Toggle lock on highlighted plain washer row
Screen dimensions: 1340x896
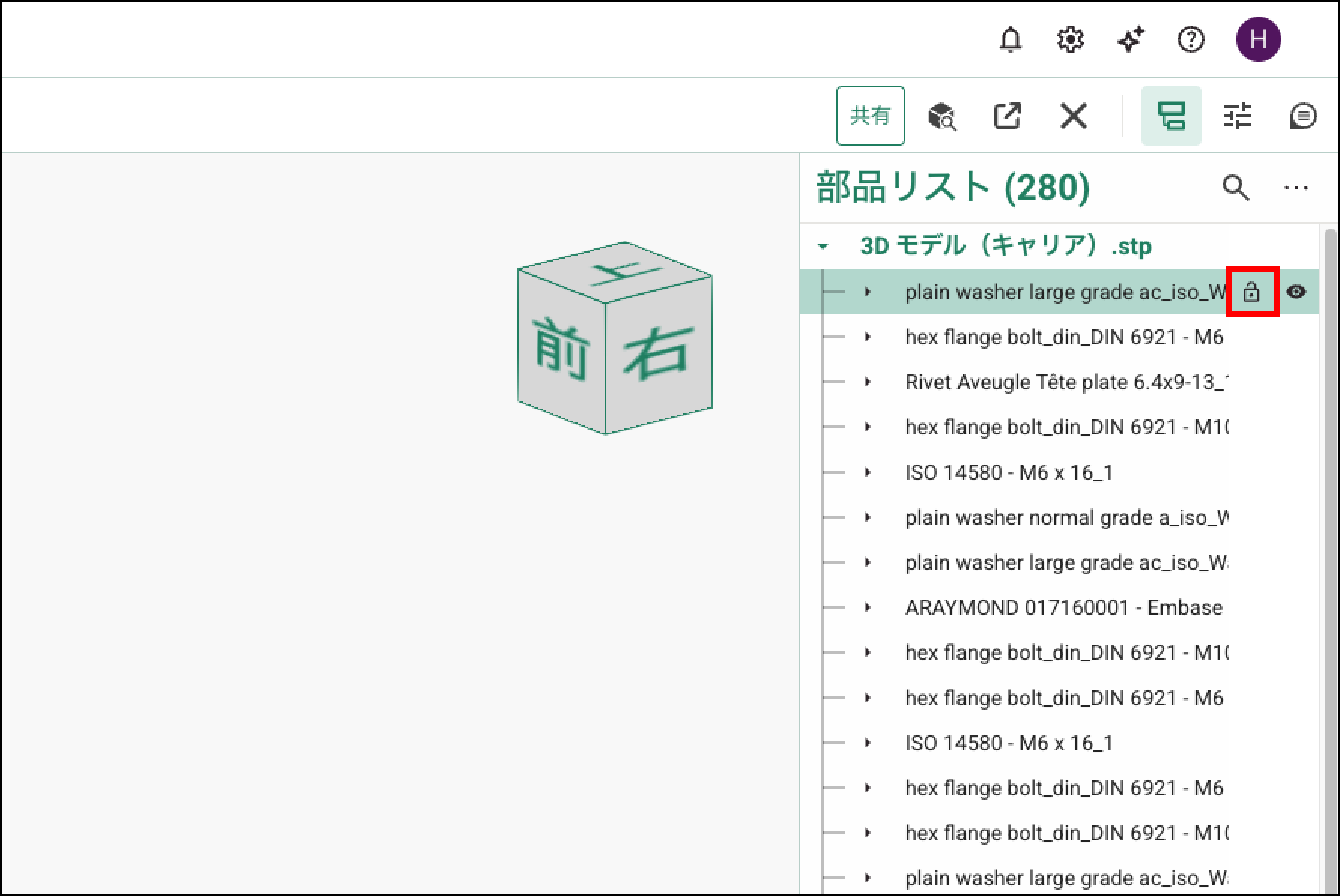click(1251, 292)
